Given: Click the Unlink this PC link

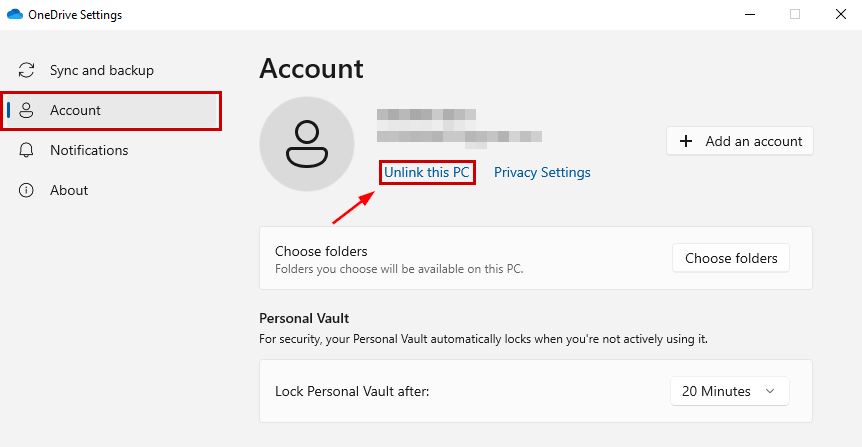Looking at the screenshot, I should [427, 173].
